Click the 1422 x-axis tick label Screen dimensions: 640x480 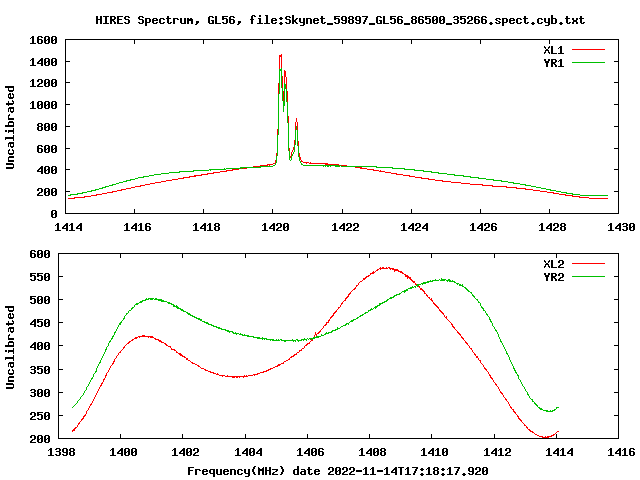click(345, 227)
